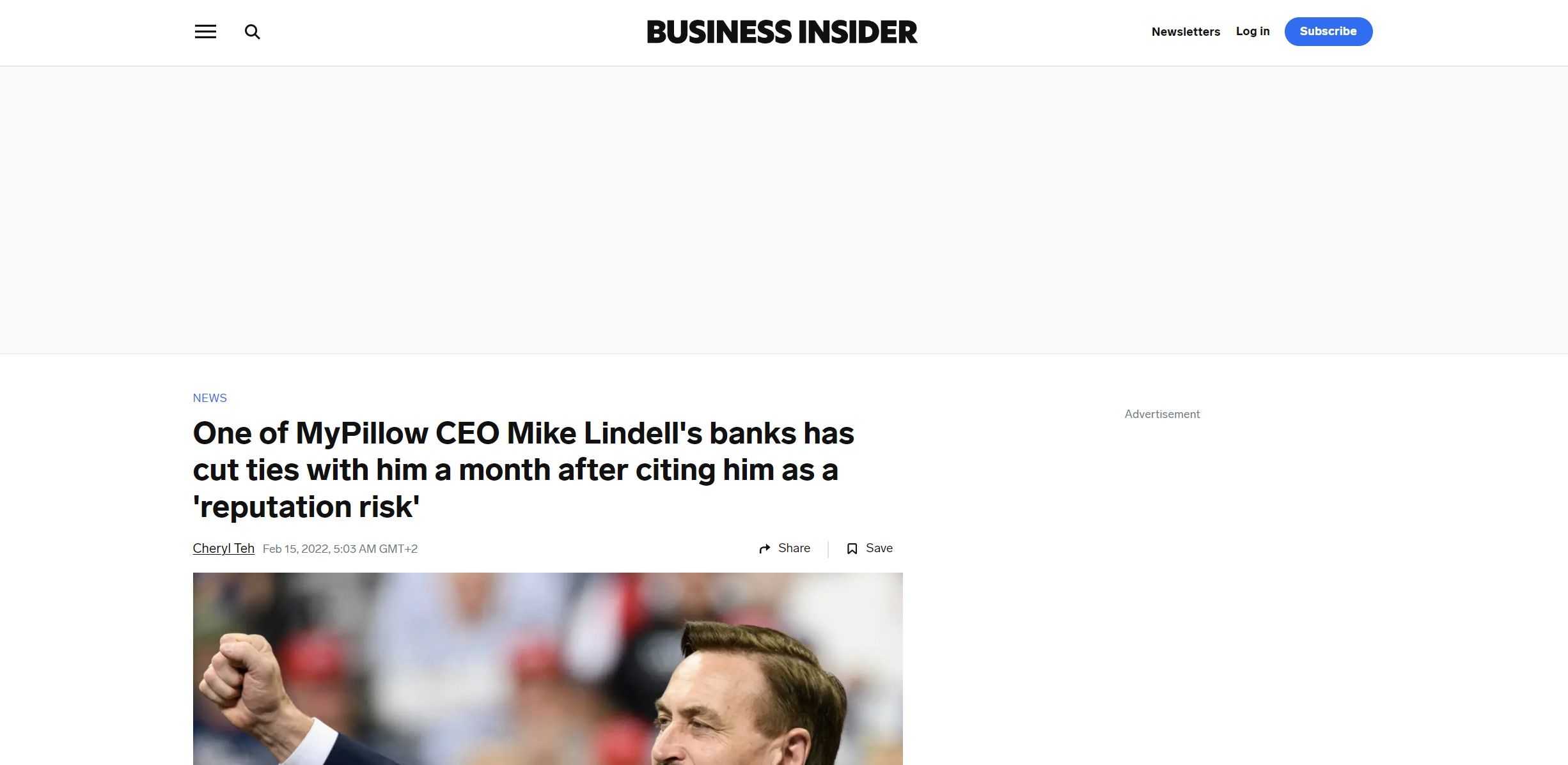Click the Share arrow icon

coord(764,549)
